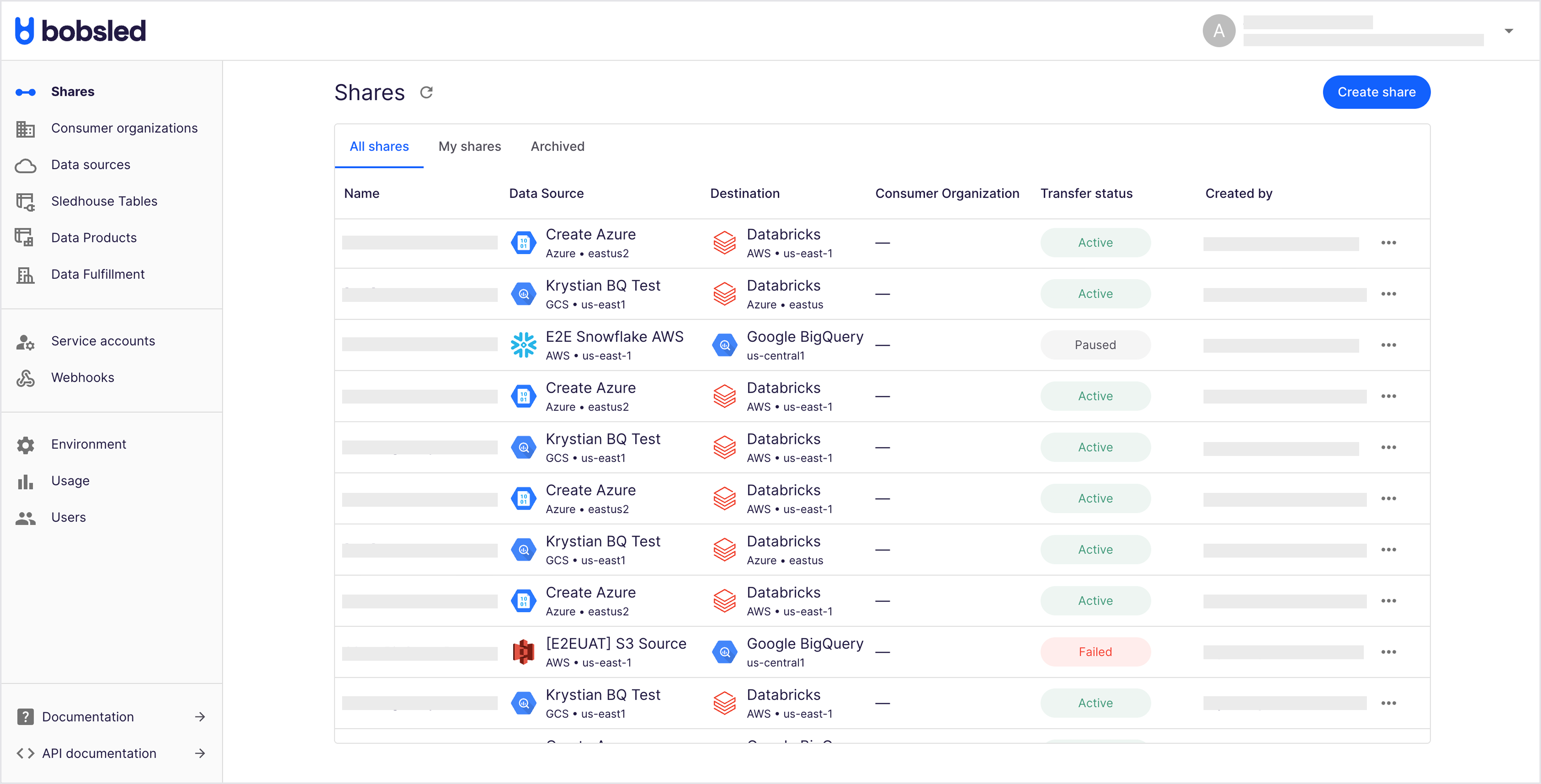
Task: Open the three-dot menu for the Paused share
Action: (1388, 345)
